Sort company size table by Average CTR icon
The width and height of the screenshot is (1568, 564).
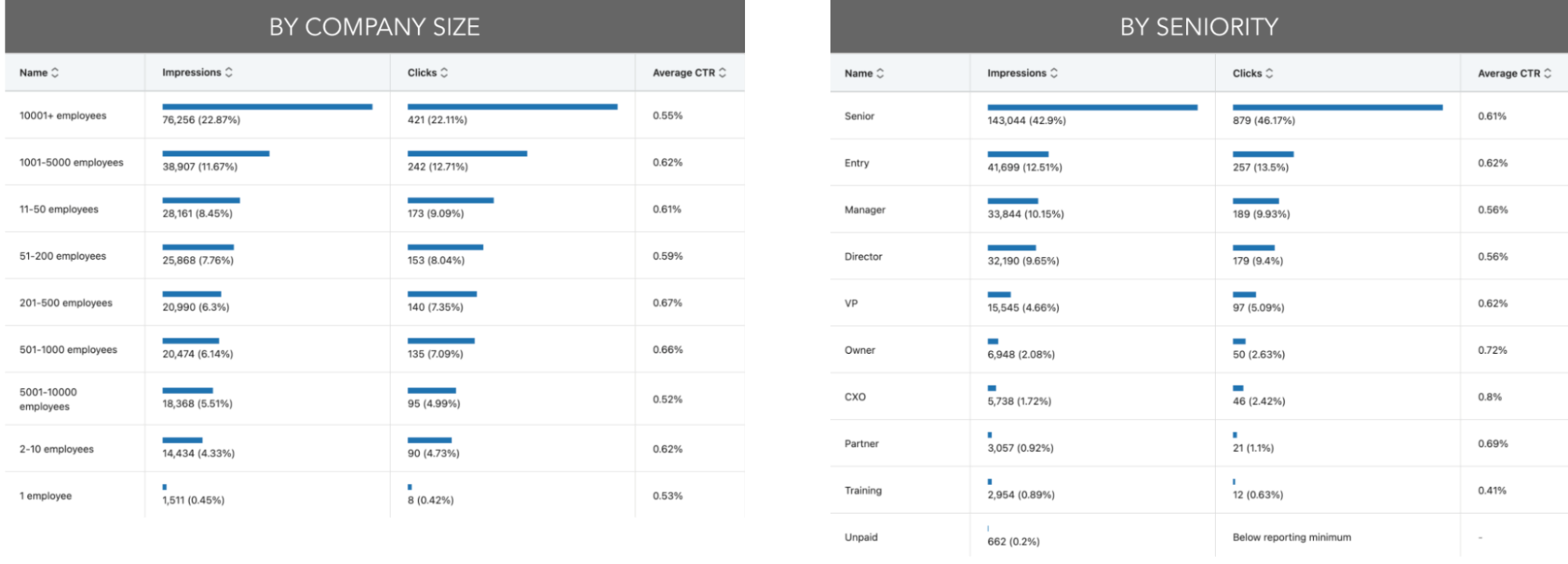(x=722, y=72)
